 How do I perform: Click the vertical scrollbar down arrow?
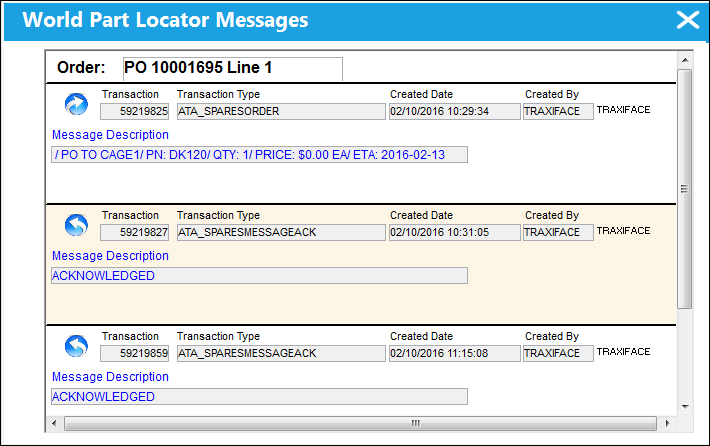[x=685, y=407]
